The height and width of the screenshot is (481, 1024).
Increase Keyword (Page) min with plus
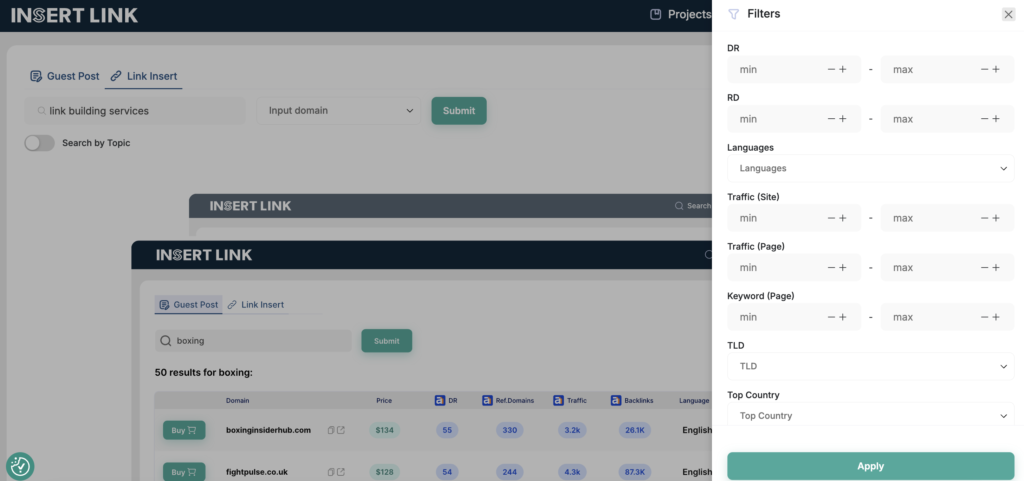[842, 317]
